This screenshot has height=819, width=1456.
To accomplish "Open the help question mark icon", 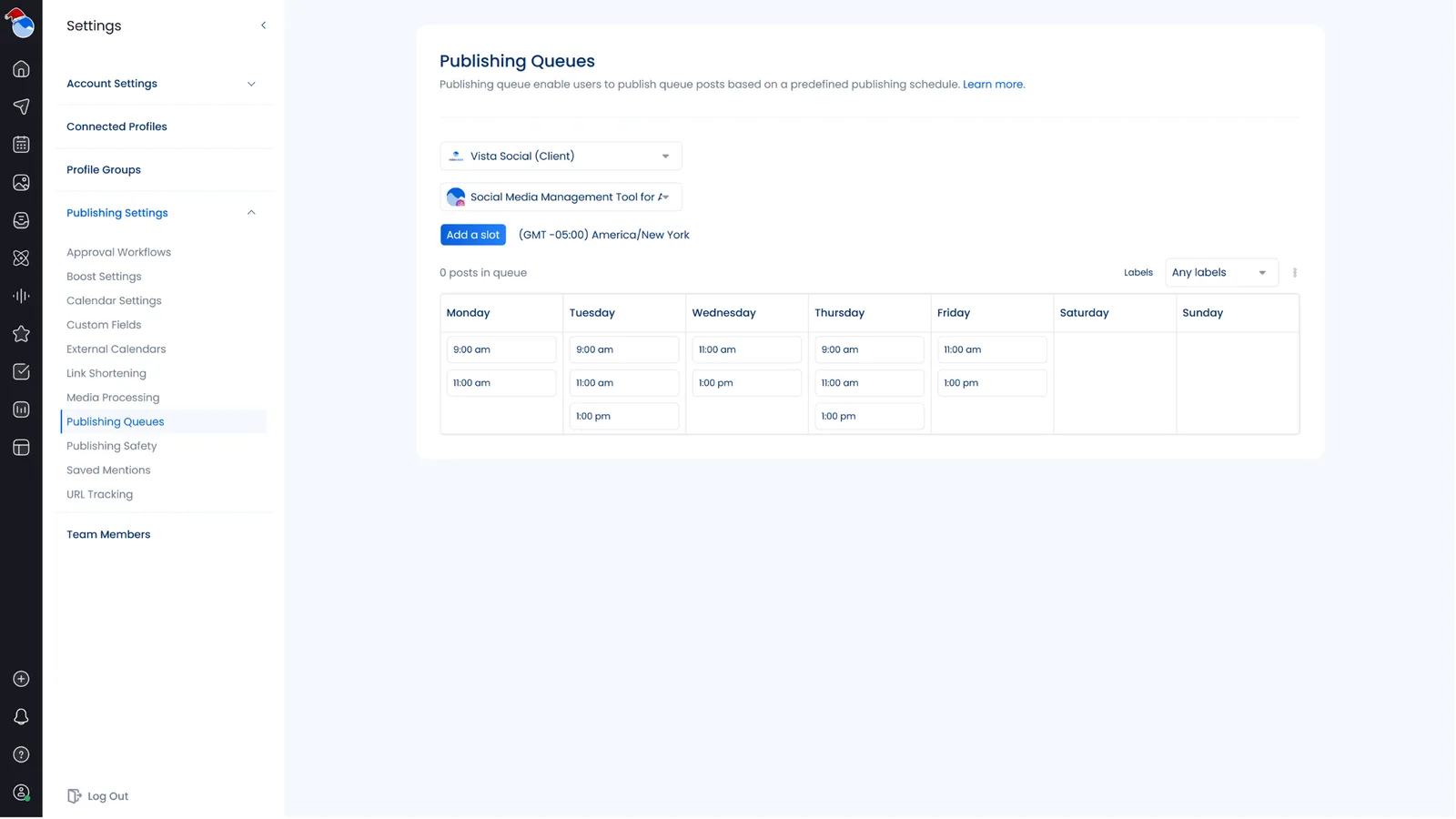I will coord(21,754).
